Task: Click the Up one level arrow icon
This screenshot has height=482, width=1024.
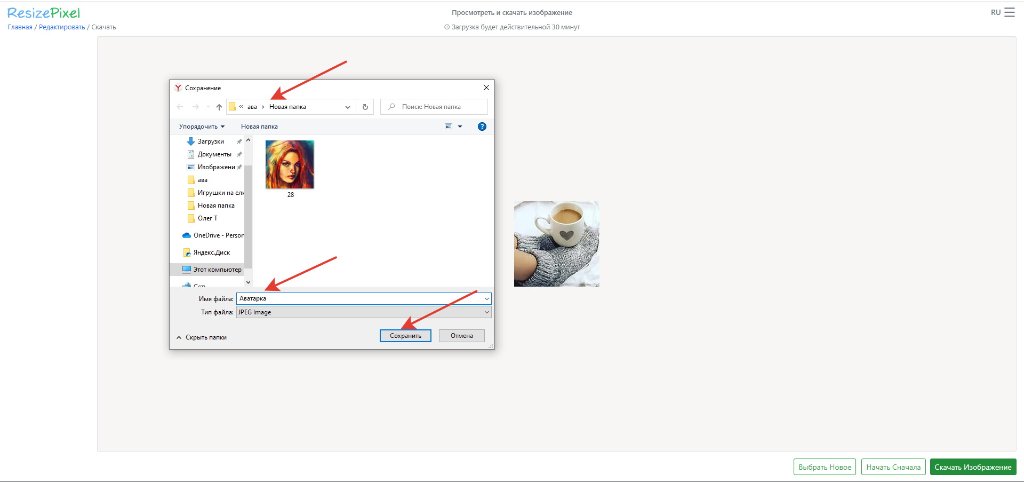Action: pos(219,107)
